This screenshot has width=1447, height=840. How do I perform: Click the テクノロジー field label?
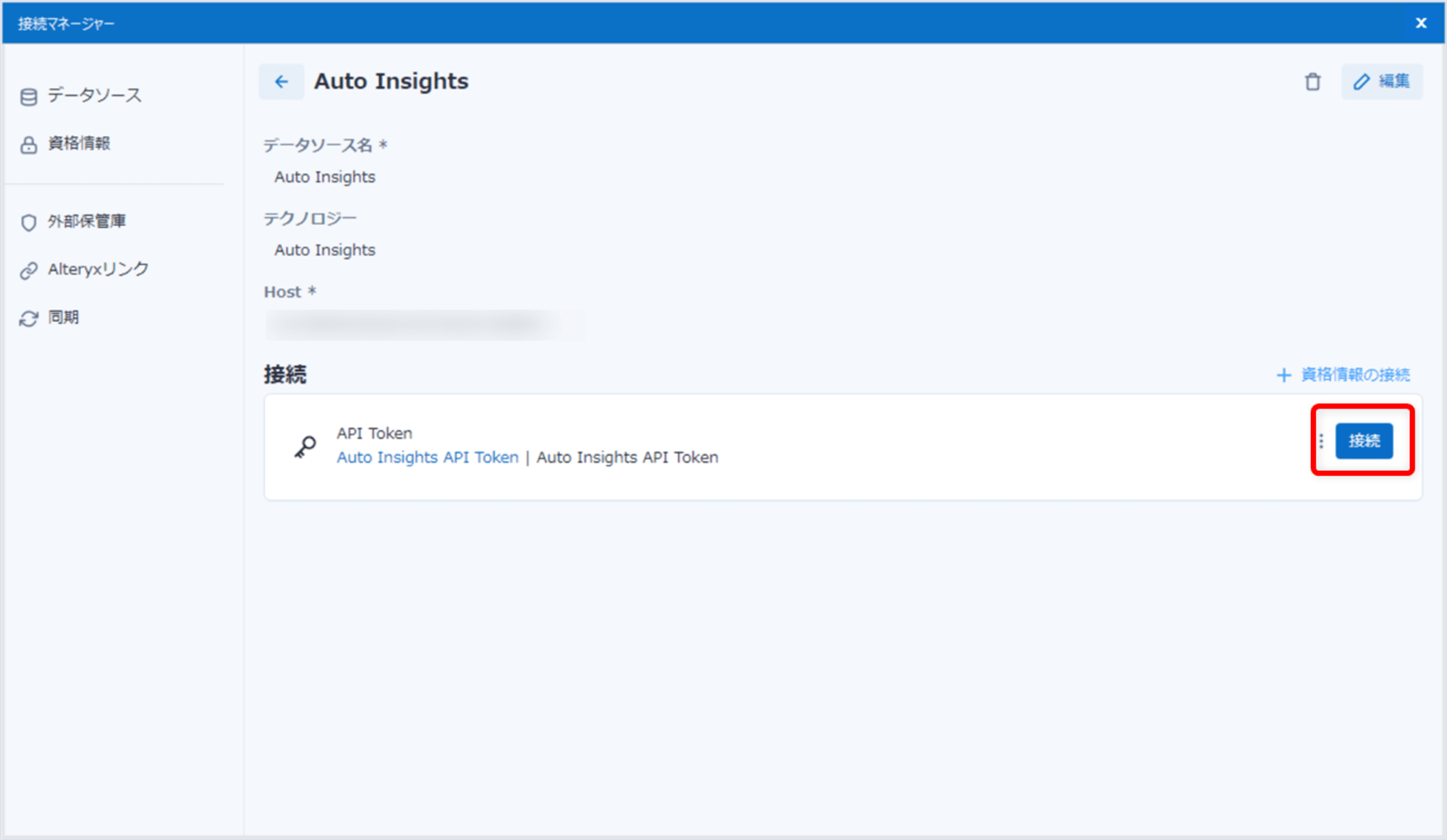pyautogui.click(x=310, y=219)
